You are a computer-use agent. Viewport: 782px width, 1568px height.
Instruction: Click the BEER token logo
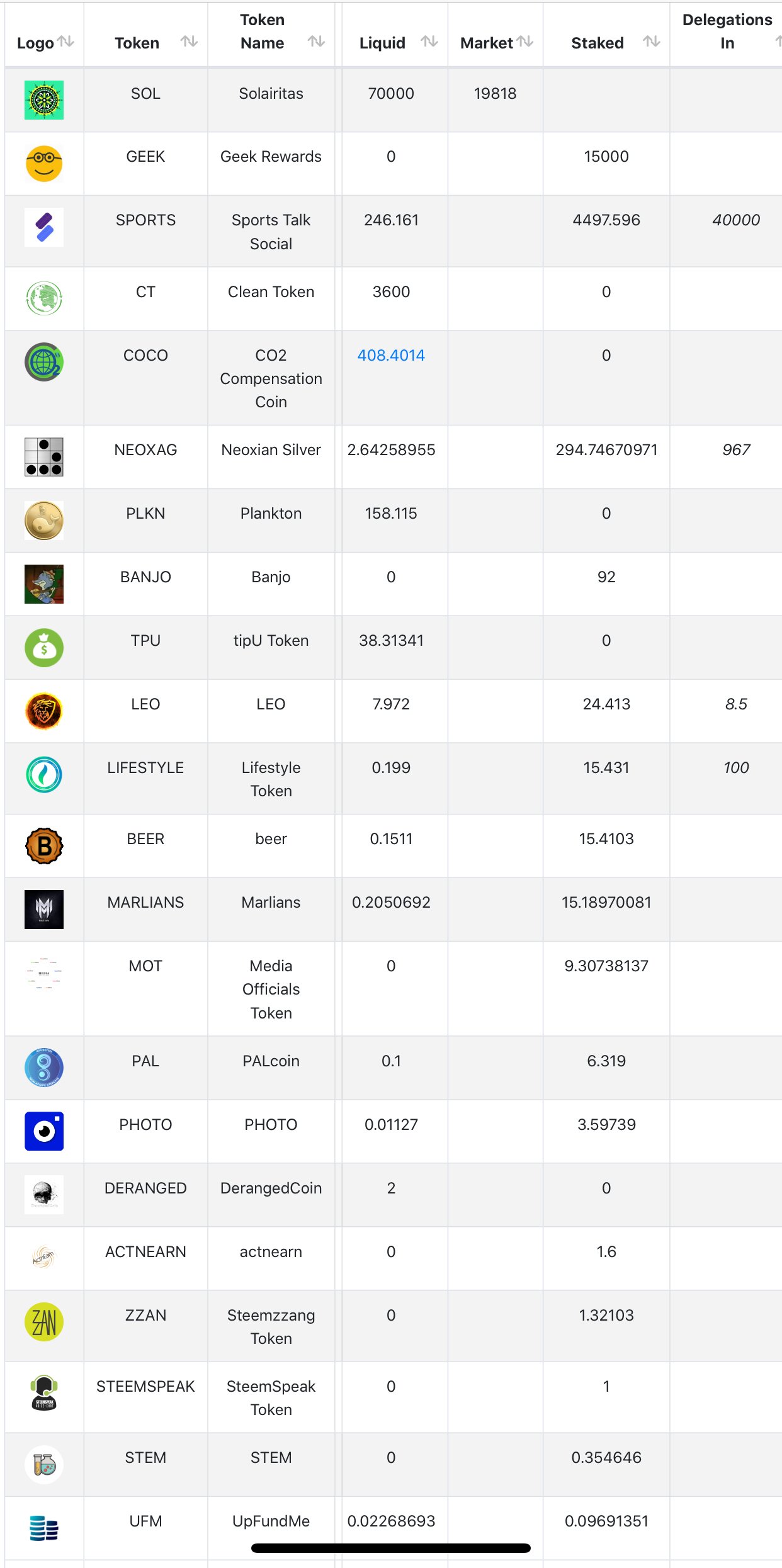[x=44, y=846]
